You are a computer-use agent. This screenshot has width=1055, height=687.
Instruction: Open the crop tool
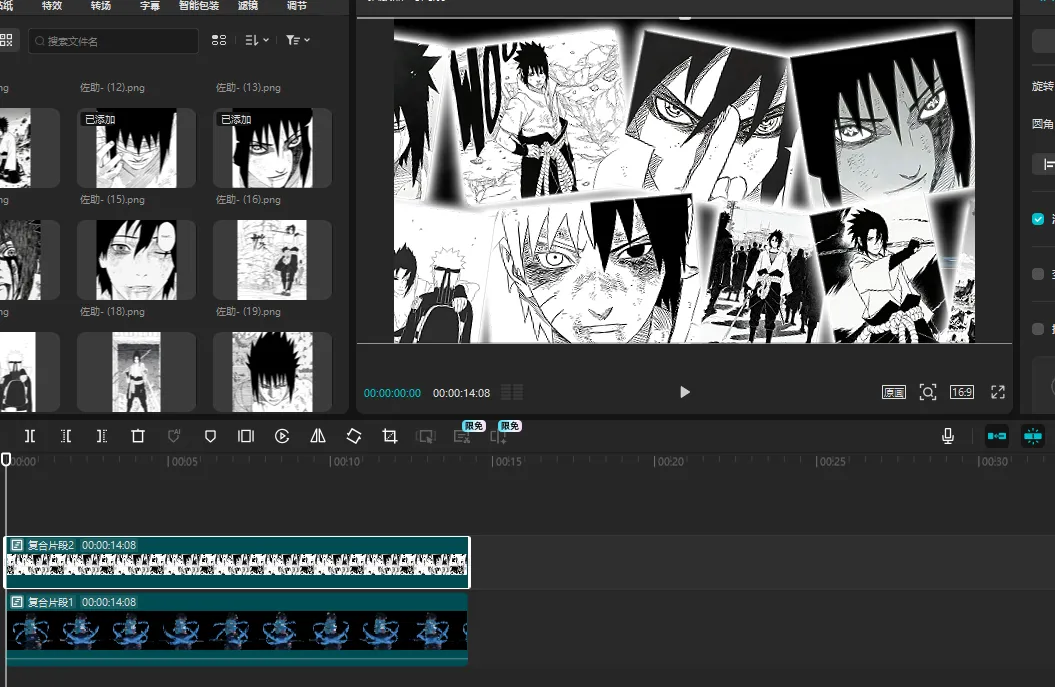390,436
